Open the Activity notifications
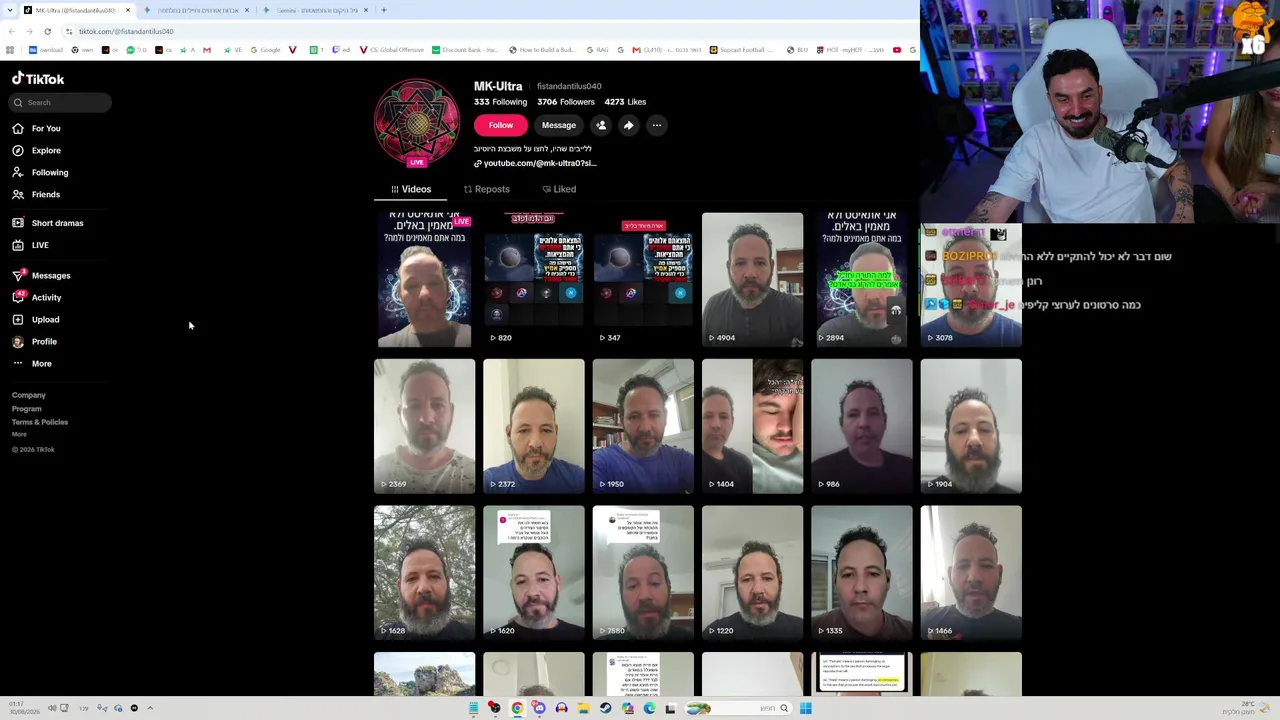1280x720 pixels. click(x=37, y=298)
